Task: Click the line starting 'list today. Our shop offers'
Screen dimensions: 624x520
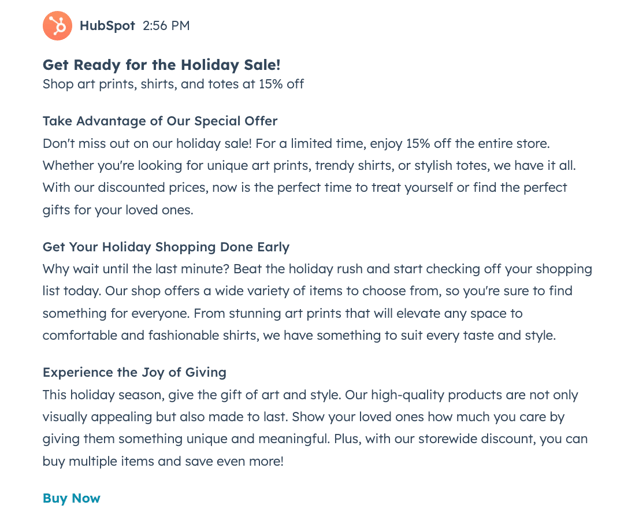Action: pos(309,291)
